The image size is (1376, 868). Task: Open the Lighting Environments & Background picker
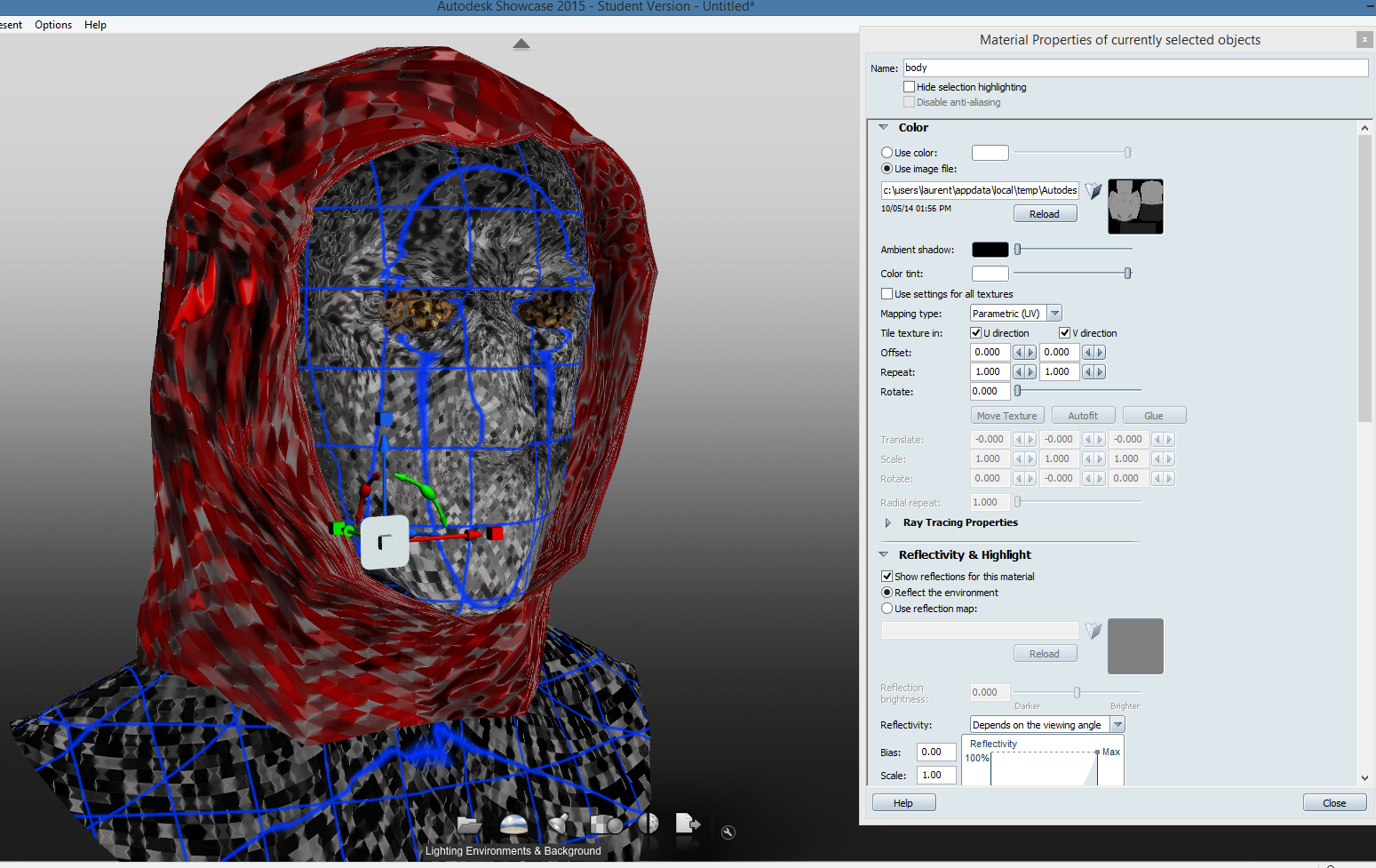tap(513, 826)
